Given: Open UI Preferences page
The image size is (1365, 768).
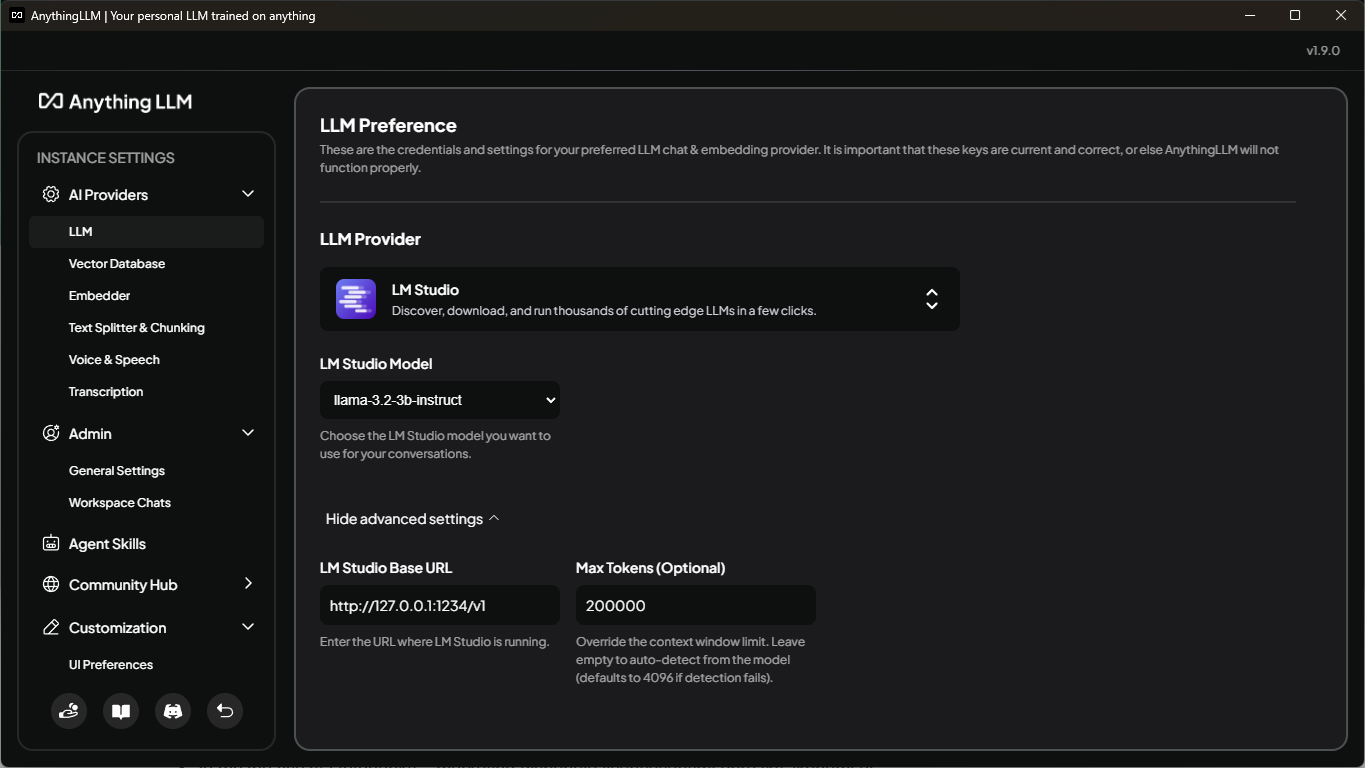Looking at the screenshot, I should [x=111, y=665].
